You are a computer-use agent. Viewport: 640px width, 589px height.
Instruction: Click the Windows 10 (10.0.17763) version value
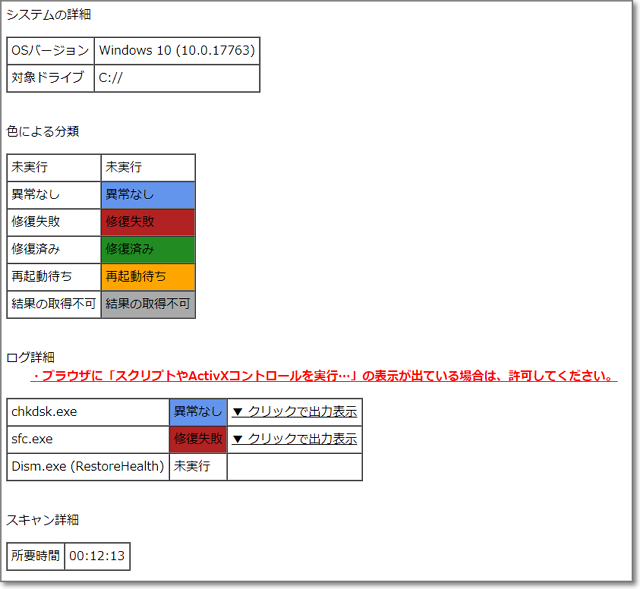176,51
